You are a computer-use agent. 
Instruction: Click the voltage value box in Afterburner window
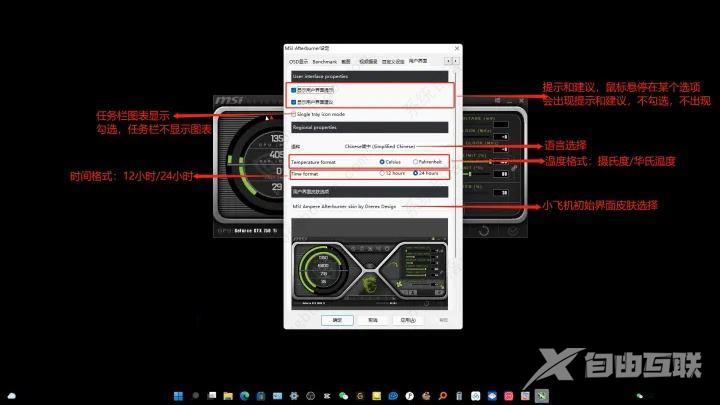(501, 124)
